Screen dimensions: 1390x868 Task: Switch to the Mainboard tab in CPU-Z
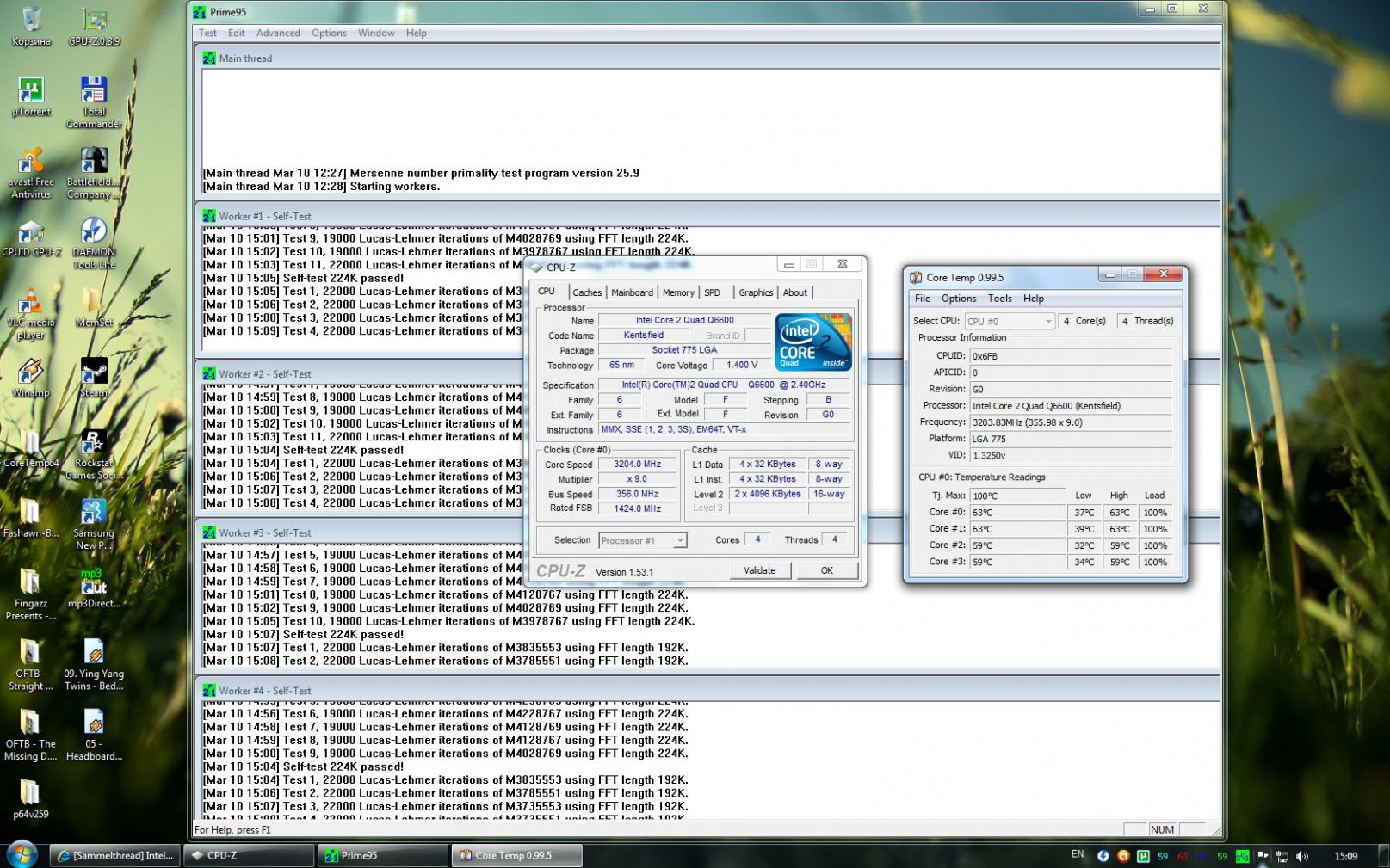pyautogui.click(x=632, y=292)
